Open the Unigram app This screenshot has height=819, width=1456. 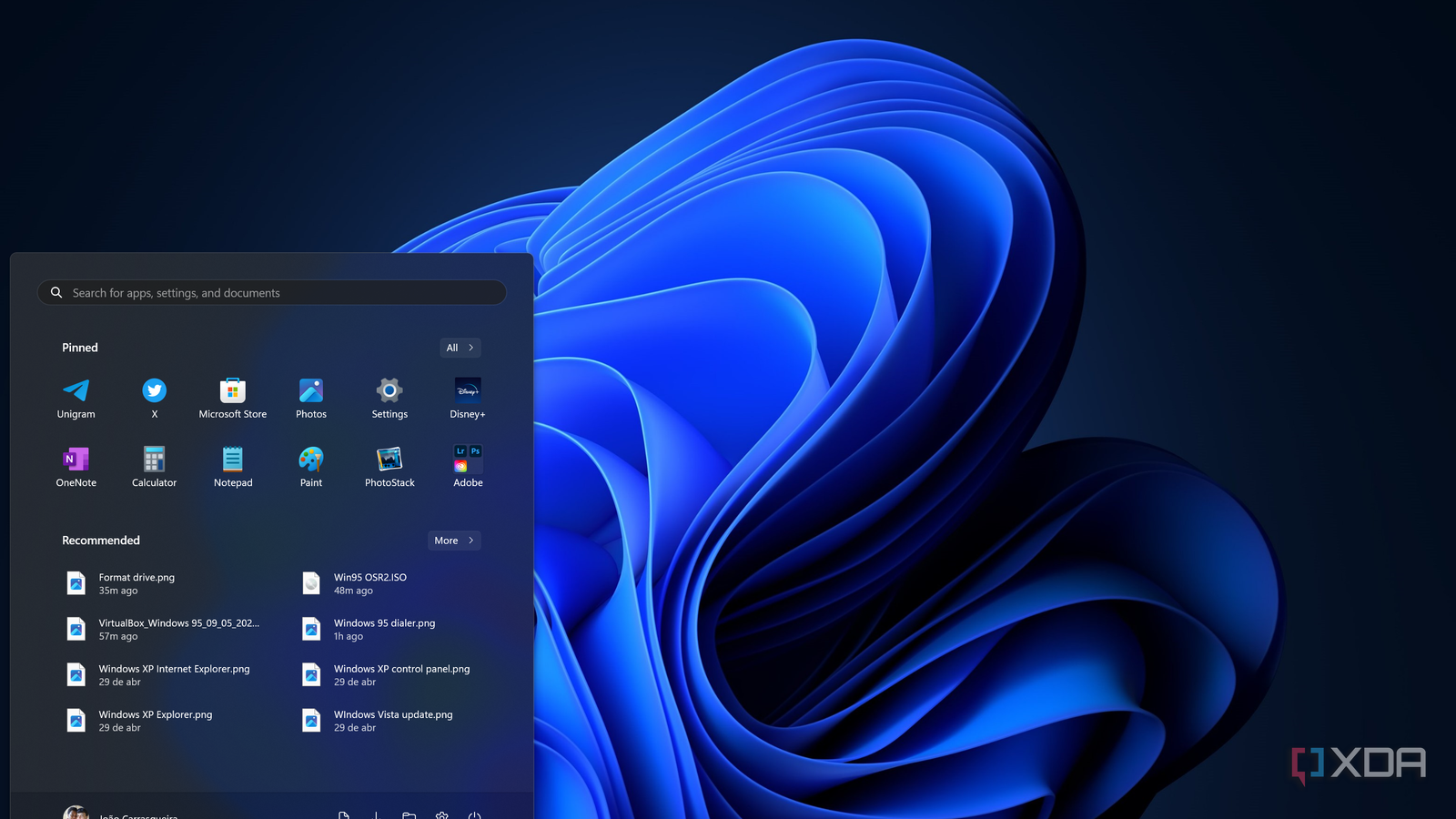point(76,398)
